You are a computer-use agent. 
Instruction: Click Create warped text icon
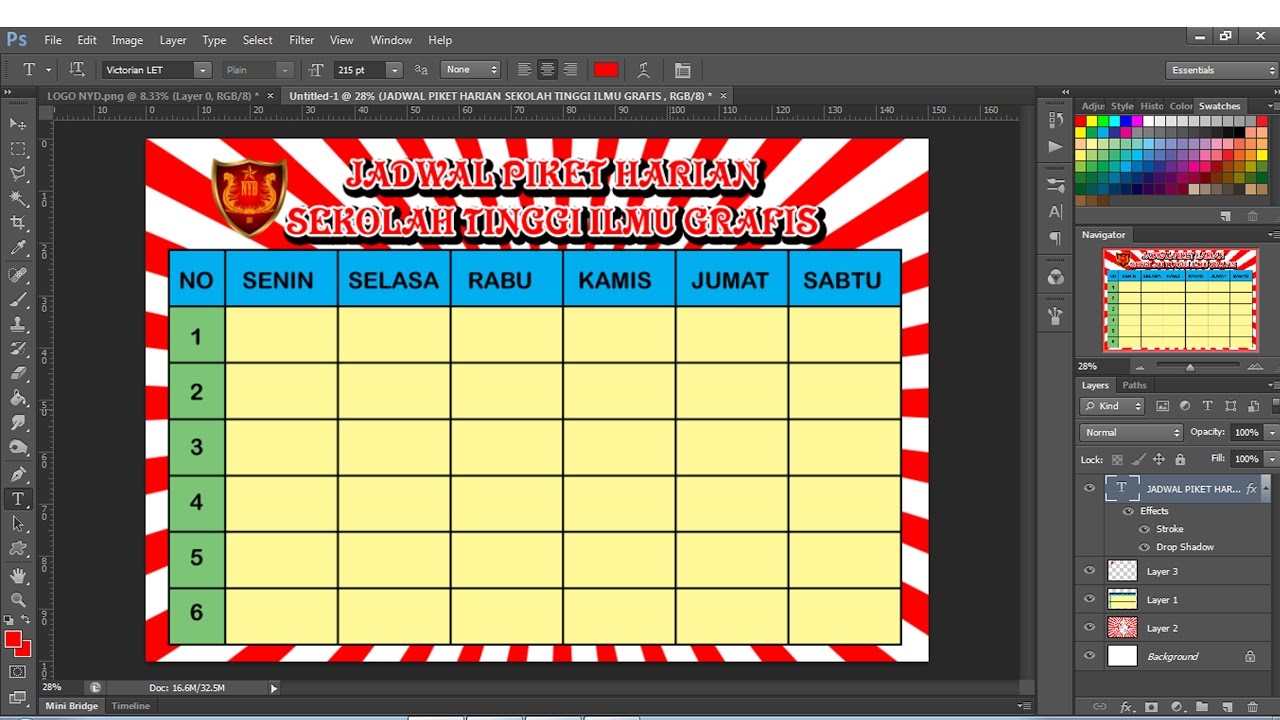(x=644, y=70)
